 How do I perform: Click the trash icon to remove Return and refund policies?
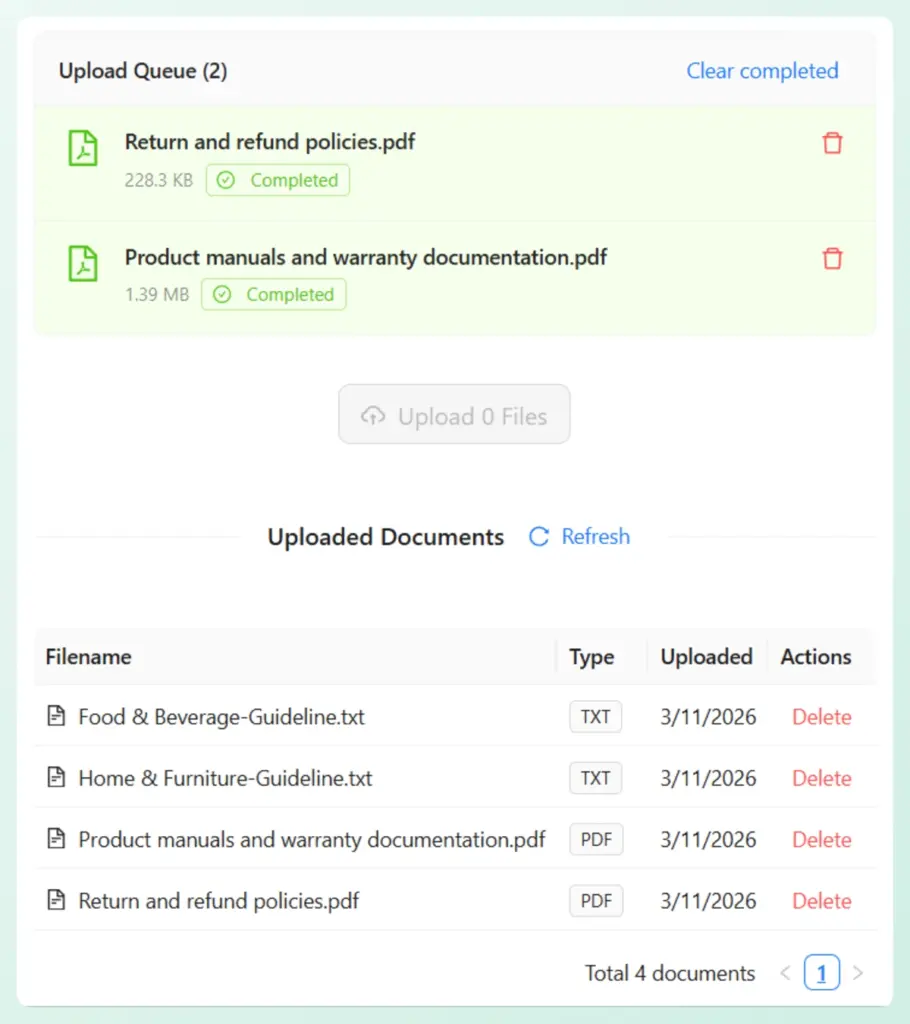(x=832, y=143)
